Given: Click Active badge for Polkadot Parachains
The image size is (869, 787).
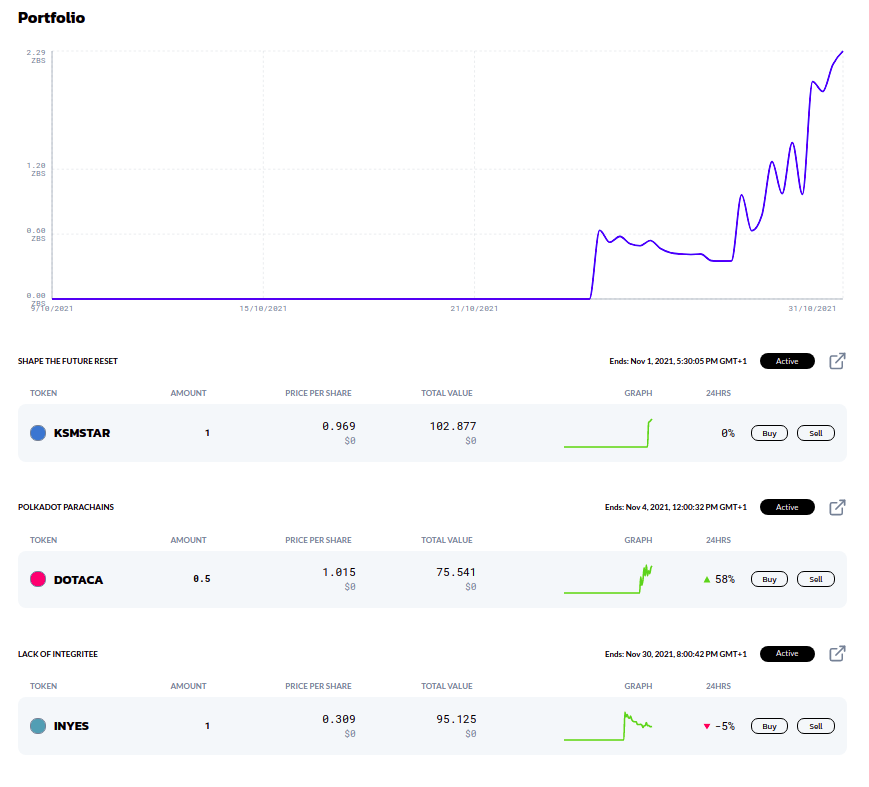Looking at the screenshot, I should [x=787, y=507].
